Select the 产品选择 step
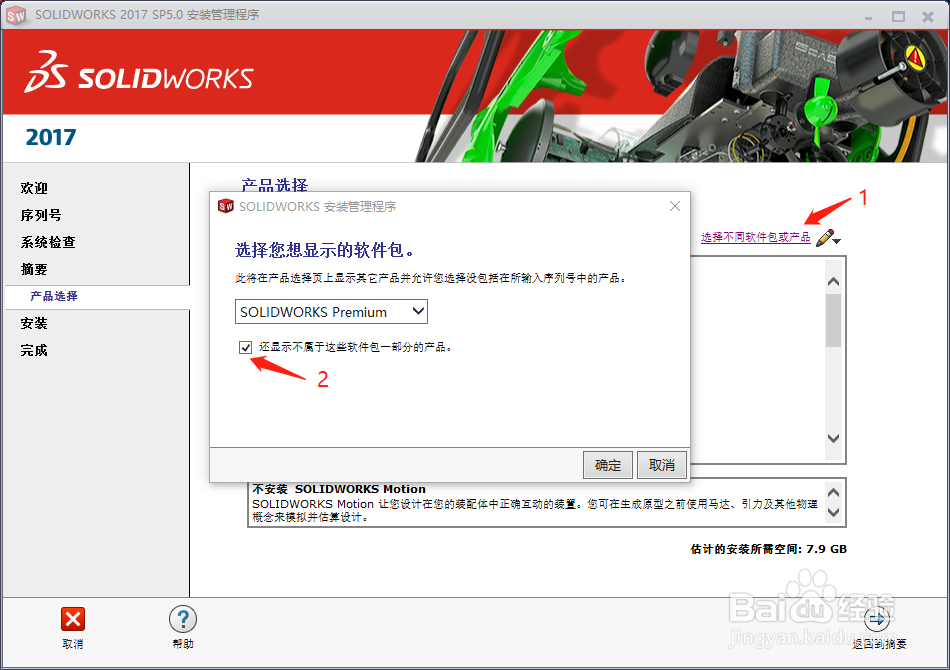950x670 pixels. (54, 296)
